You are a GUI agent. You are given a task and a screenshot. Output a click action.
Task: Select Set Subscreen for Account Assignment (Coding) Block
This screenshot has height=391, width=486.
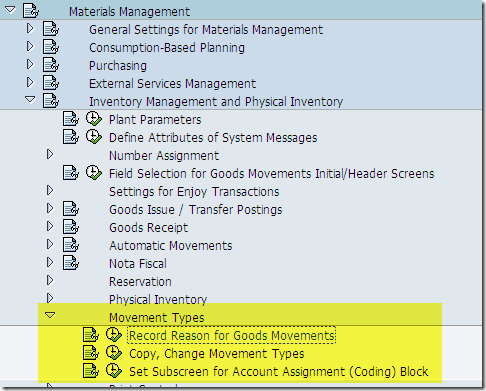(279, 372)
